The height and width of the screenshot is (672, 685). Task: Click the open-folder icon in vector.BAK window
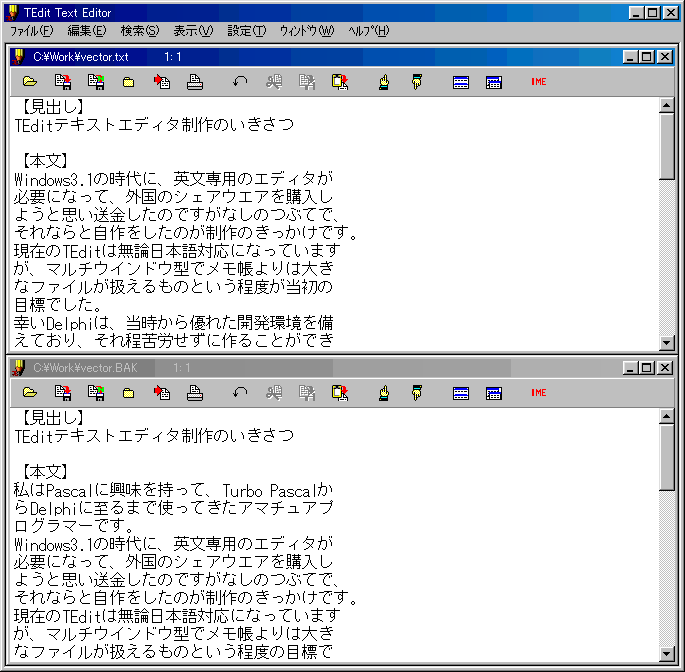pyautogui.click(x=30, y=392)
